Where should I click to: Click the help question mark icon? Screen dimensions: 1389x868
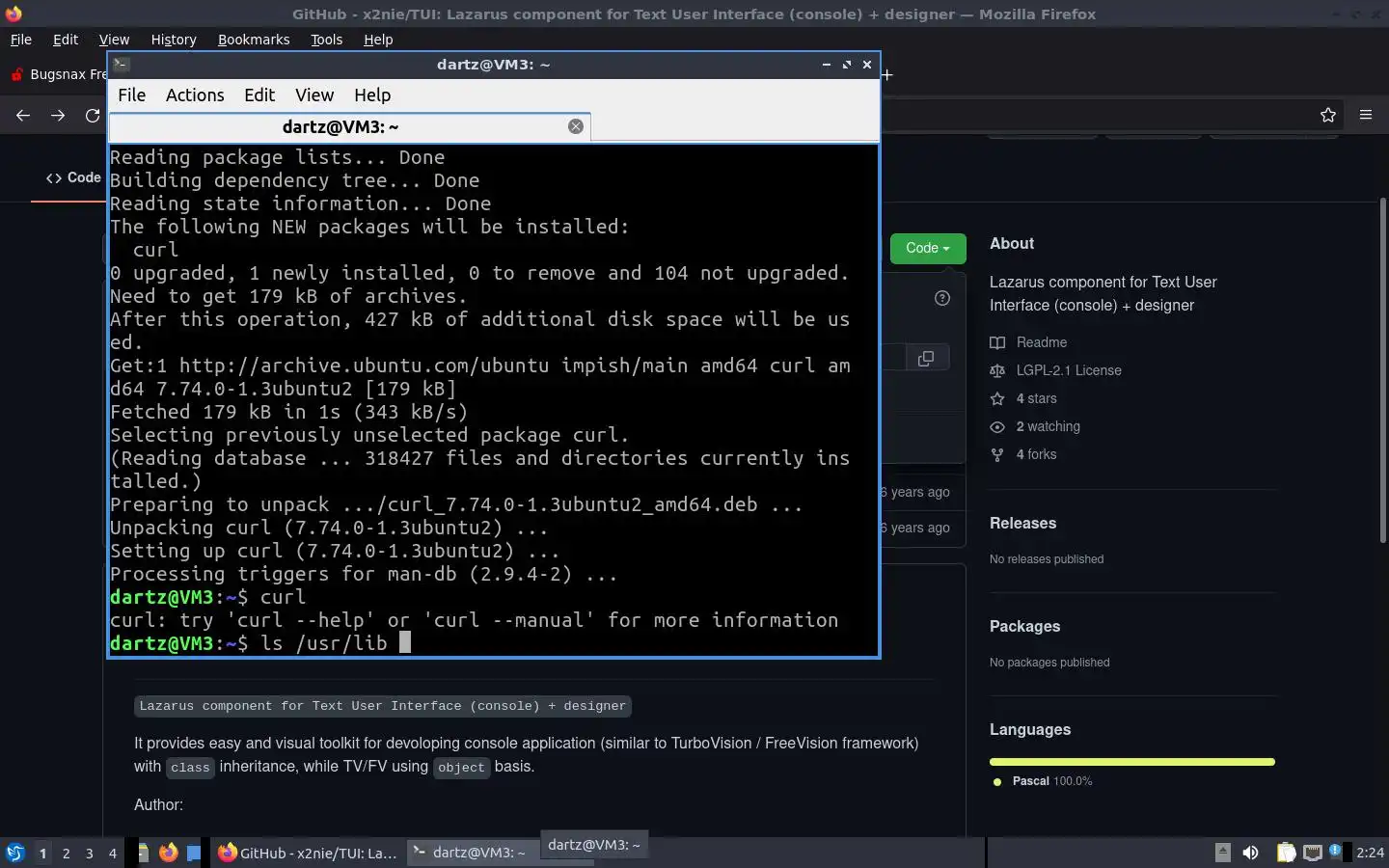(942, 298)
